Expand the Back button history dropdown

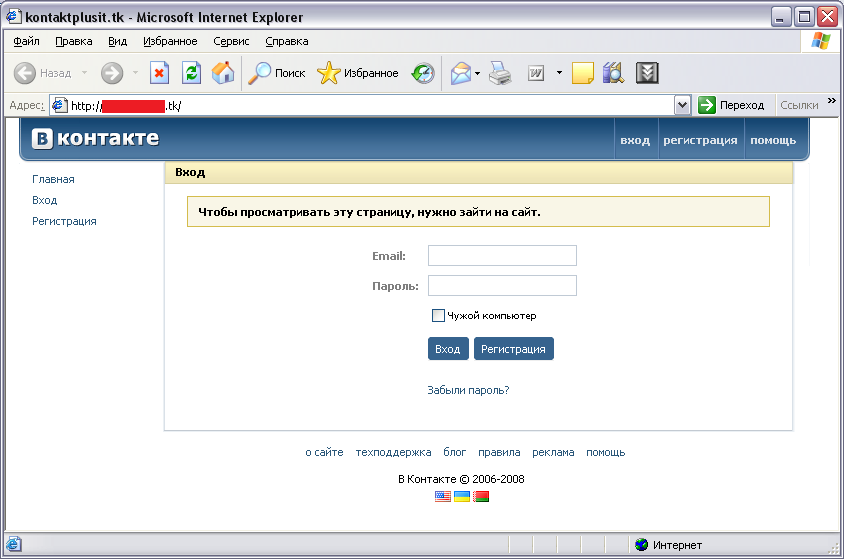(x=85, y=73)
